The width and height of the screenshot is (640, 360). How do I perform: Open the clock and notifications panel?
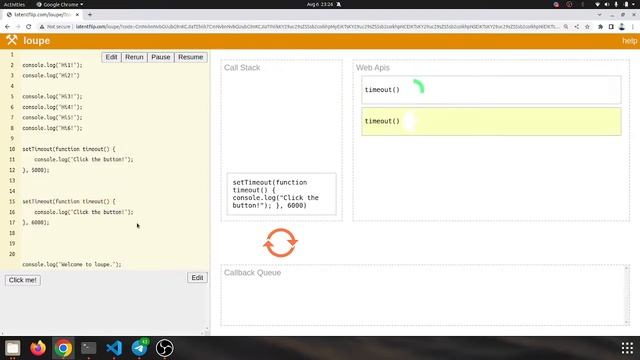(323, 4)
